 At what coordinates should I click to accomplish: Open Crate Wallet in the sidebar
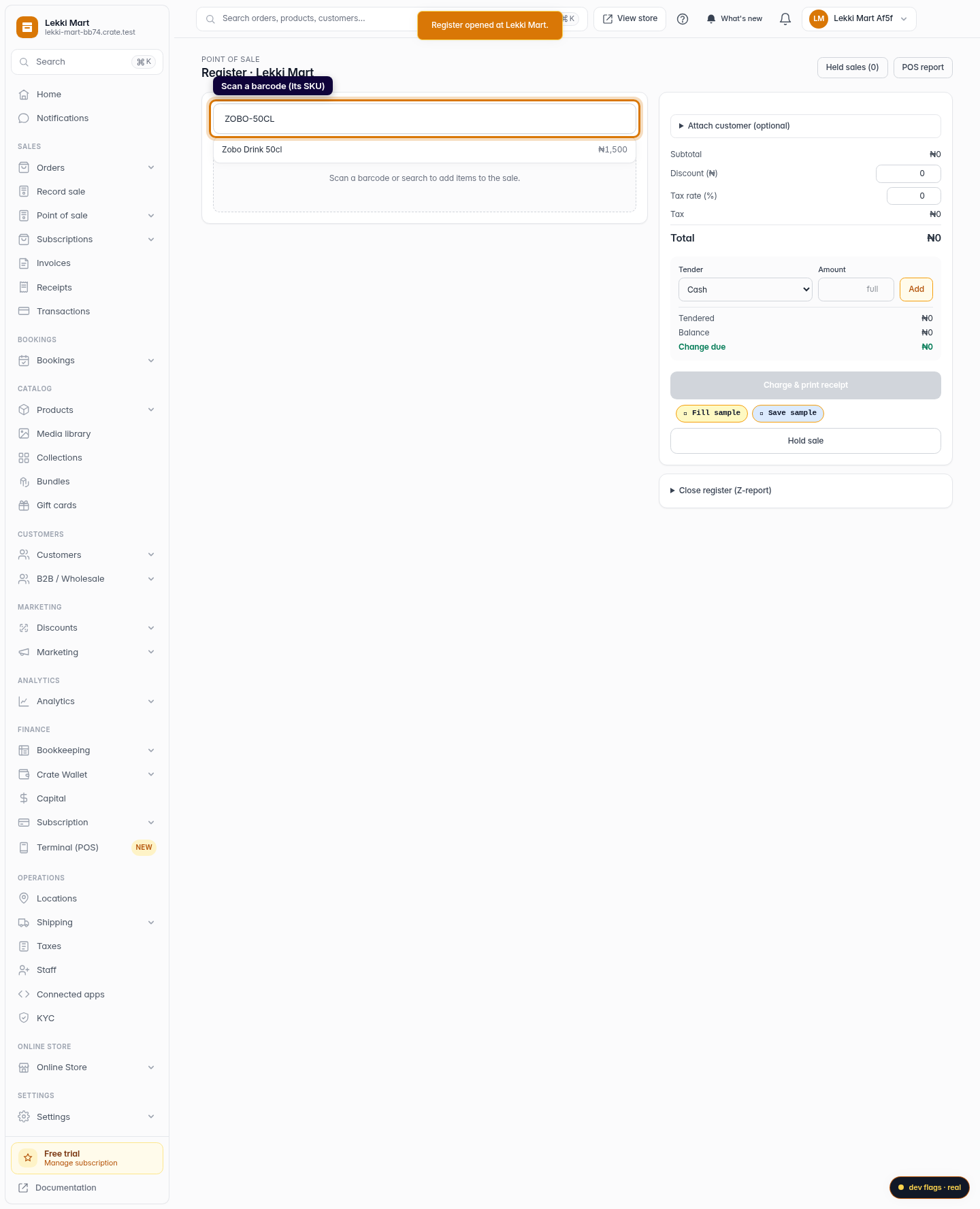[x=87, y=774]
